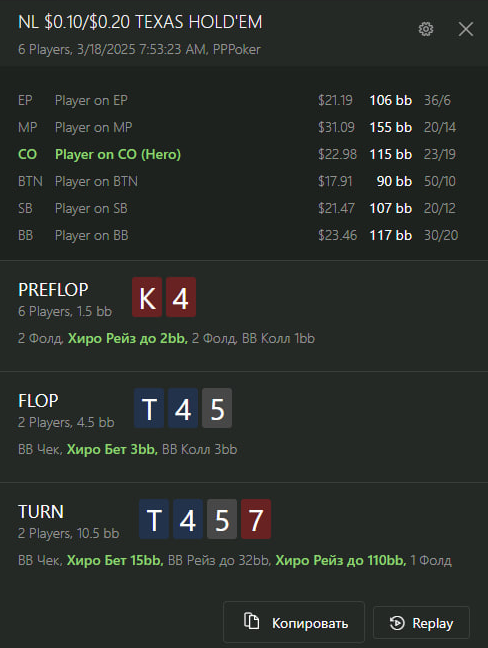Open the settings gear icon
The image size is (488, 648).
pyautogui.click(x=426, y=29)
